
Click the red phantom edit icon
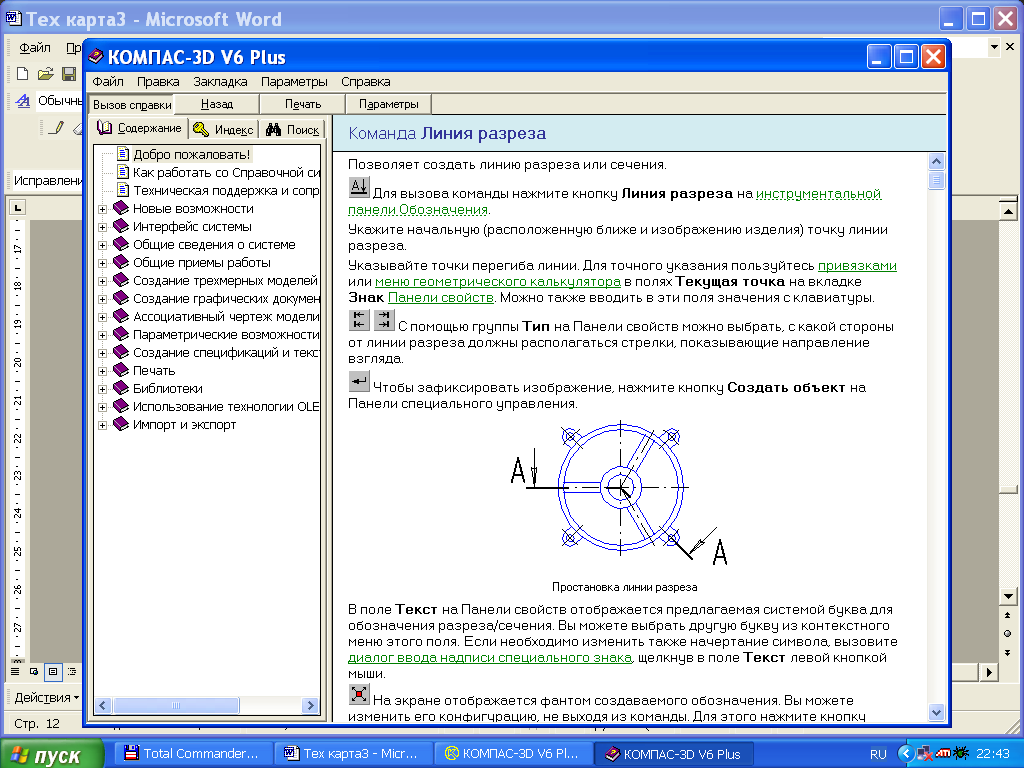[359, 694]
